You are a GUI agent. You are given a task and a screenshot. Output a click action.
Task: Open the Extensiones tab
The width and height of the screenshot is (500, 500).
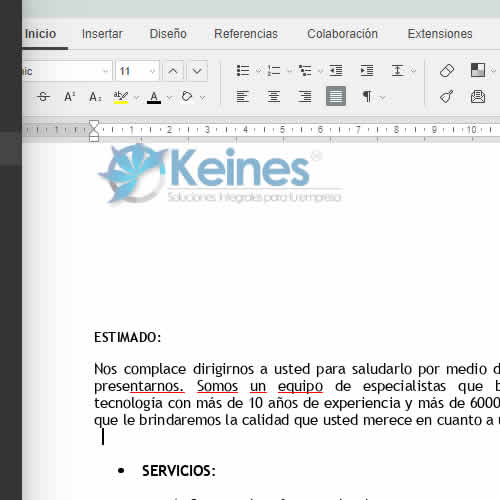point(440,34)
